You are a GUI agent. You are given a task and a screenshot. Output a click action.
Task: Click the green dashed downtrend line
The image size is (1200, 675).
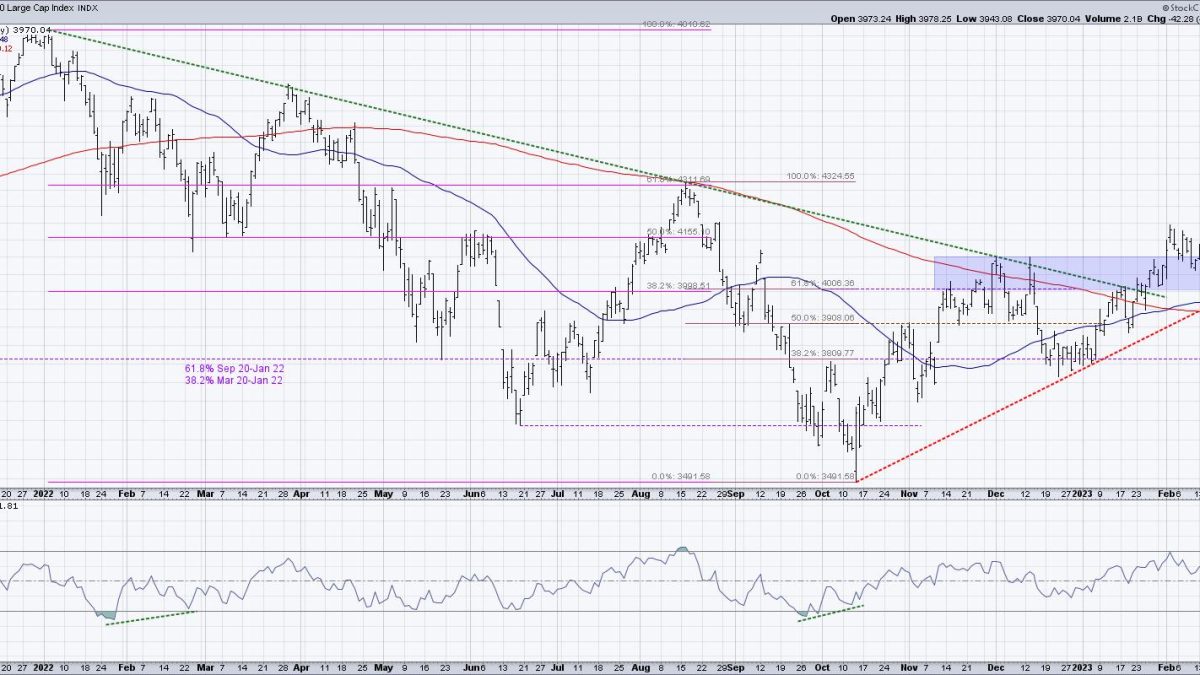click(400, 112)
